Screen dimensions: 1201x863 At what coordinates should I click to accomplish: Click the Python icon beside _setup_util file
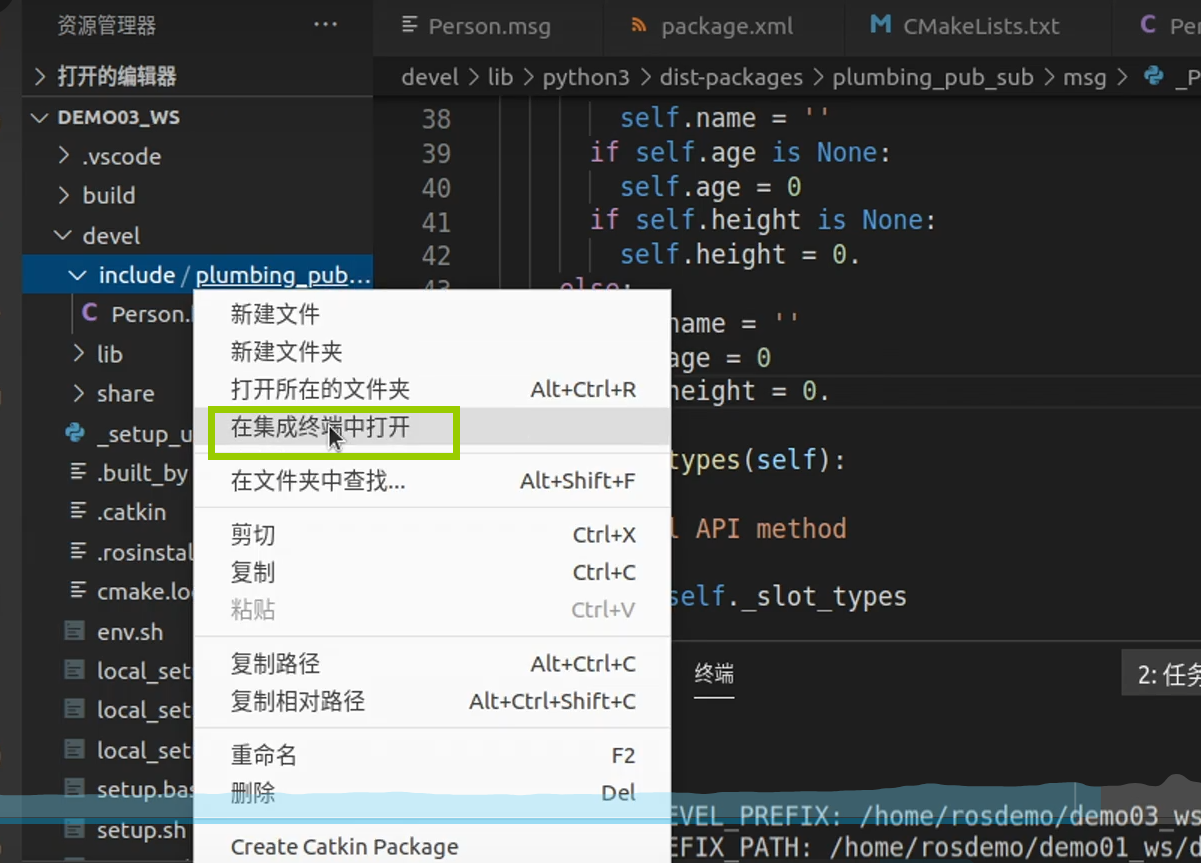[74, 433]
